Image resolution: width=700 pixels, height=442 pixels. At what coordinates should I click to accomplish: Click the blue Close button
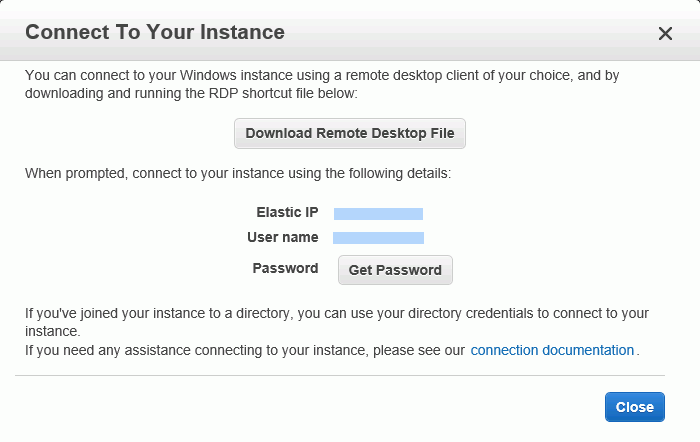(x=635, y=407)
